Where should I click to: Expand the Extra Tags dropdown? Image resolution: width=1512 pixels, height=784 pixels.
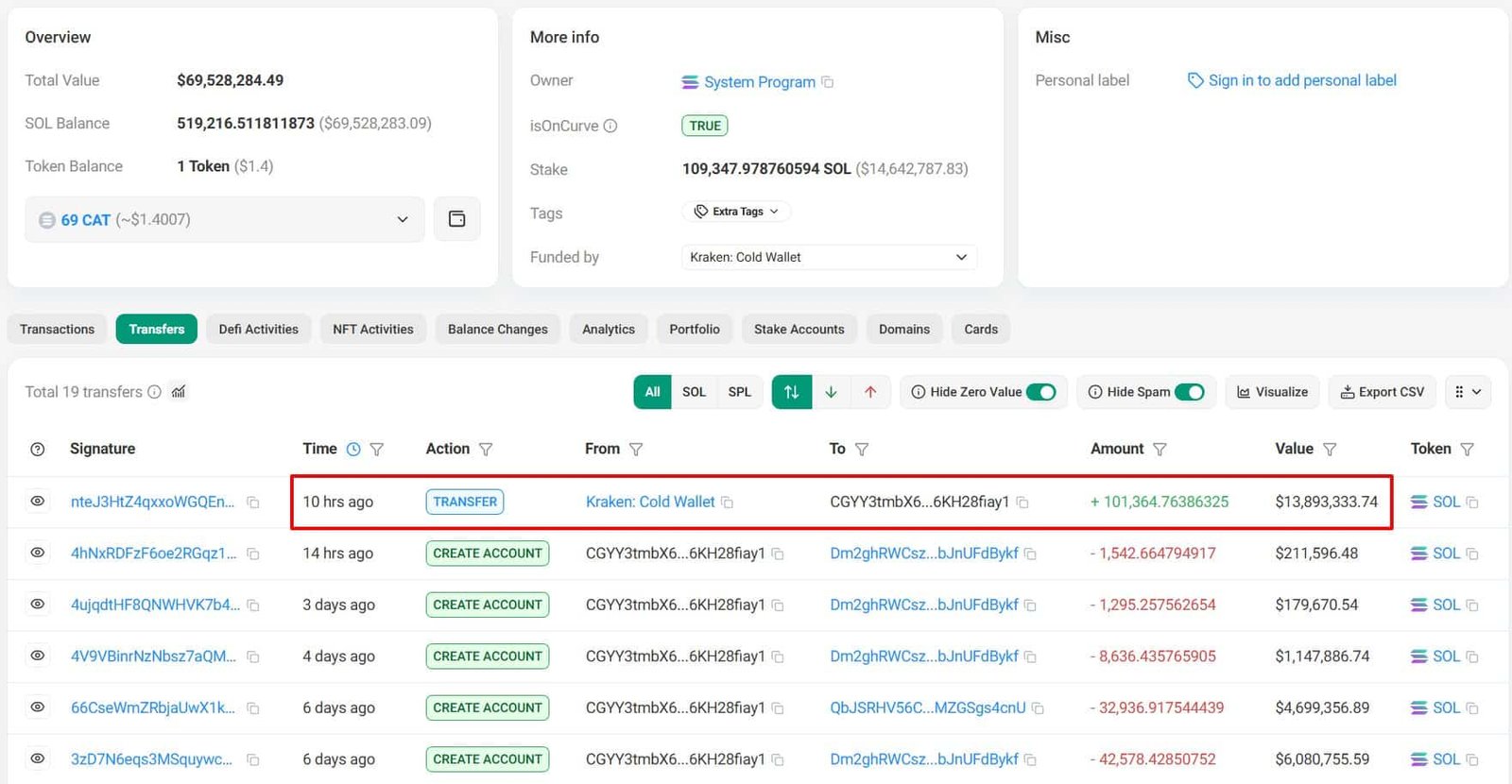(x=736, y=212)
